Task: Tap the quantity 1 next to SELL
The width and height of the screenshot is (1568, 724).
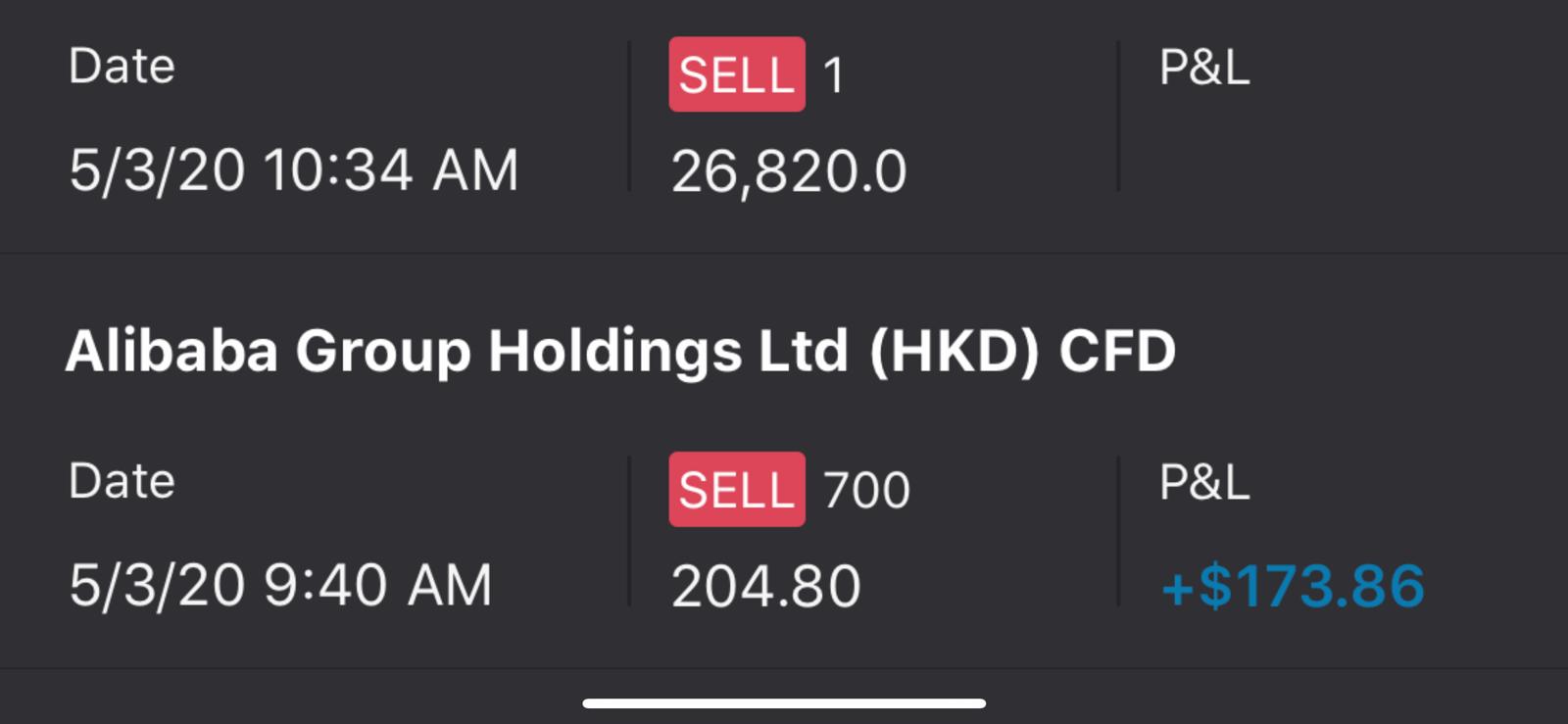Action: tap(833, 75)
